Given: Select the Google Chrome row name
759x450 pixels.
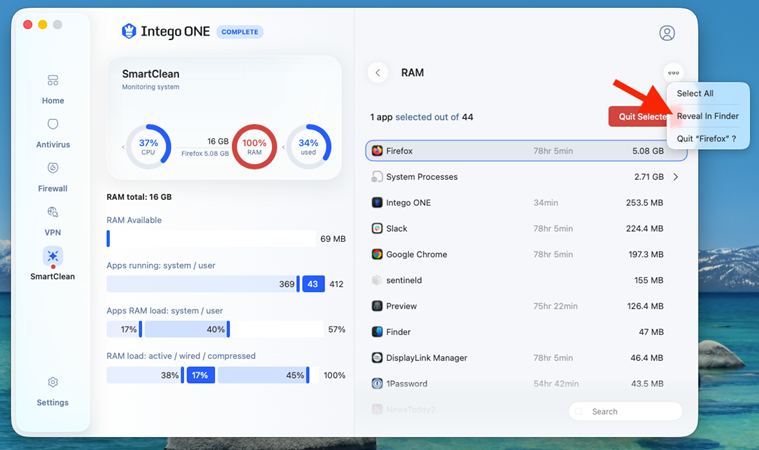Looking at the screenshot, I should [416, 255].
